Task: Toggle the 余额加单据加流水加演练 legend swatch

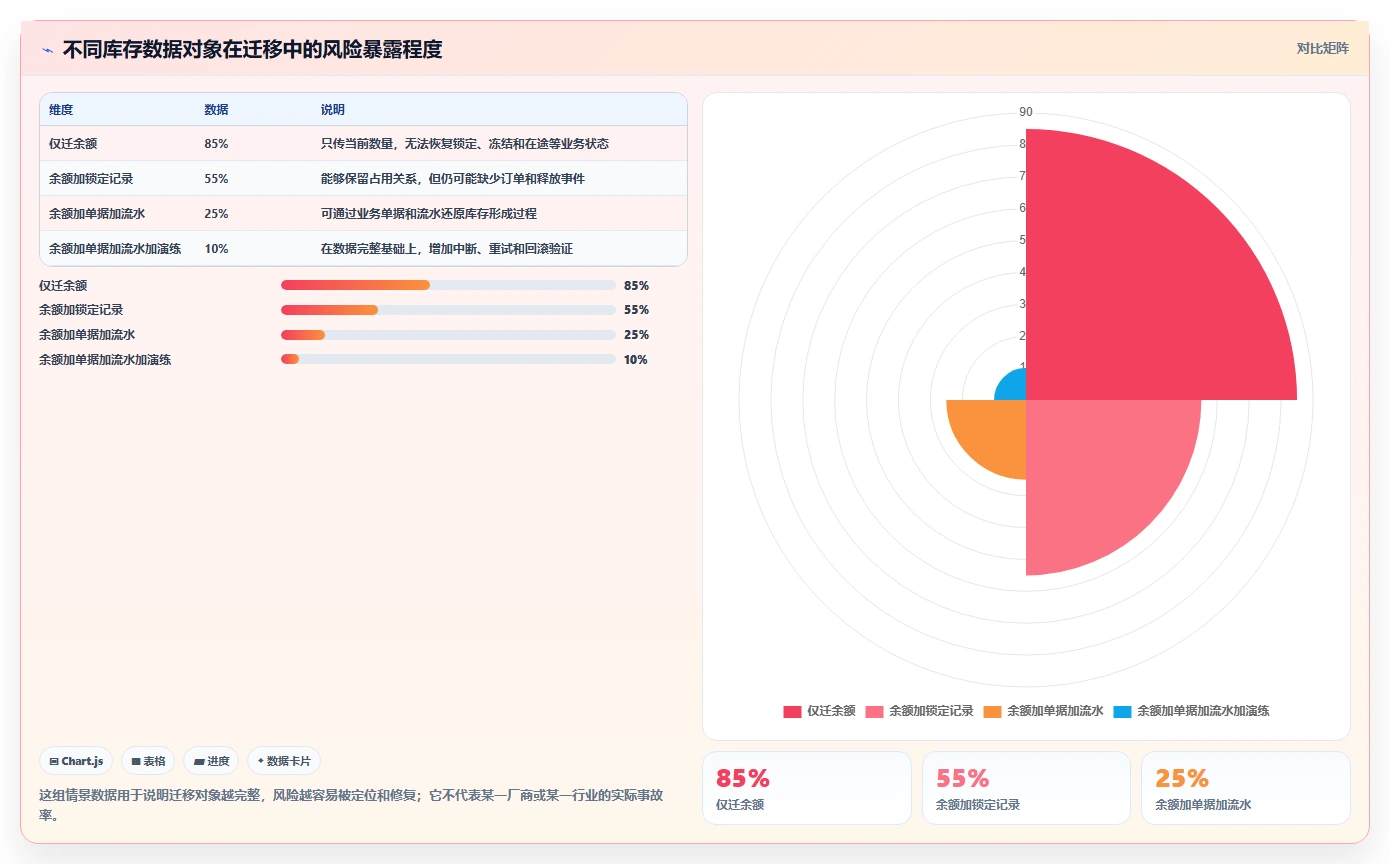Action: tap(1122, 711)
